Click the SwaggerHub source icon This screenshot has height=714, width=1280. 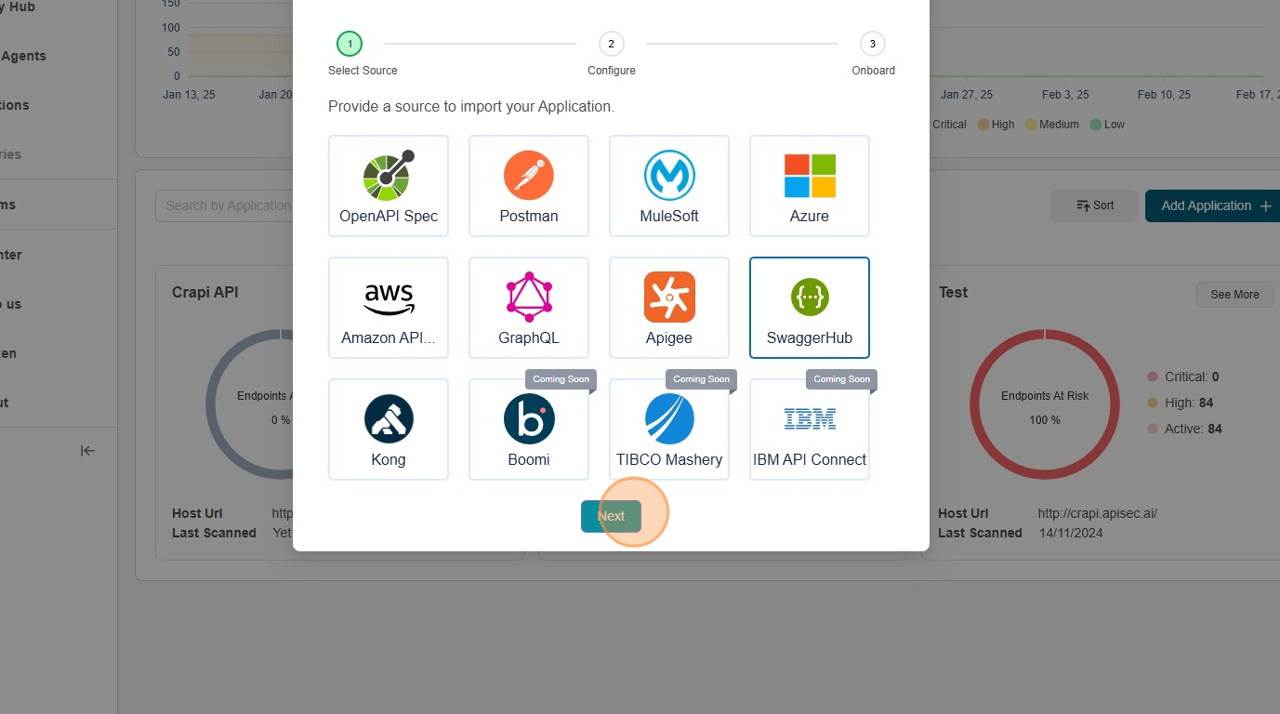click(x=809, y=299)
